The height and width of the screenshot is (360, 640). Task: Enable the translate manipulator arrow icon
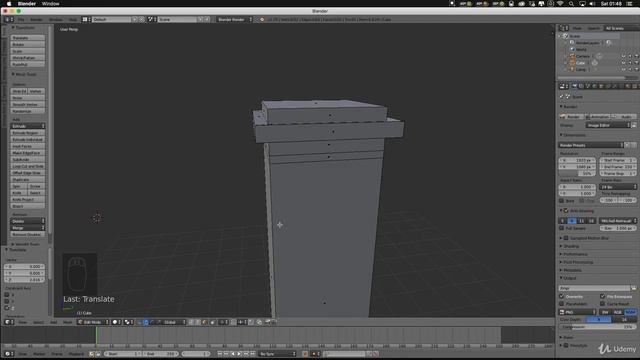[146, 322]
